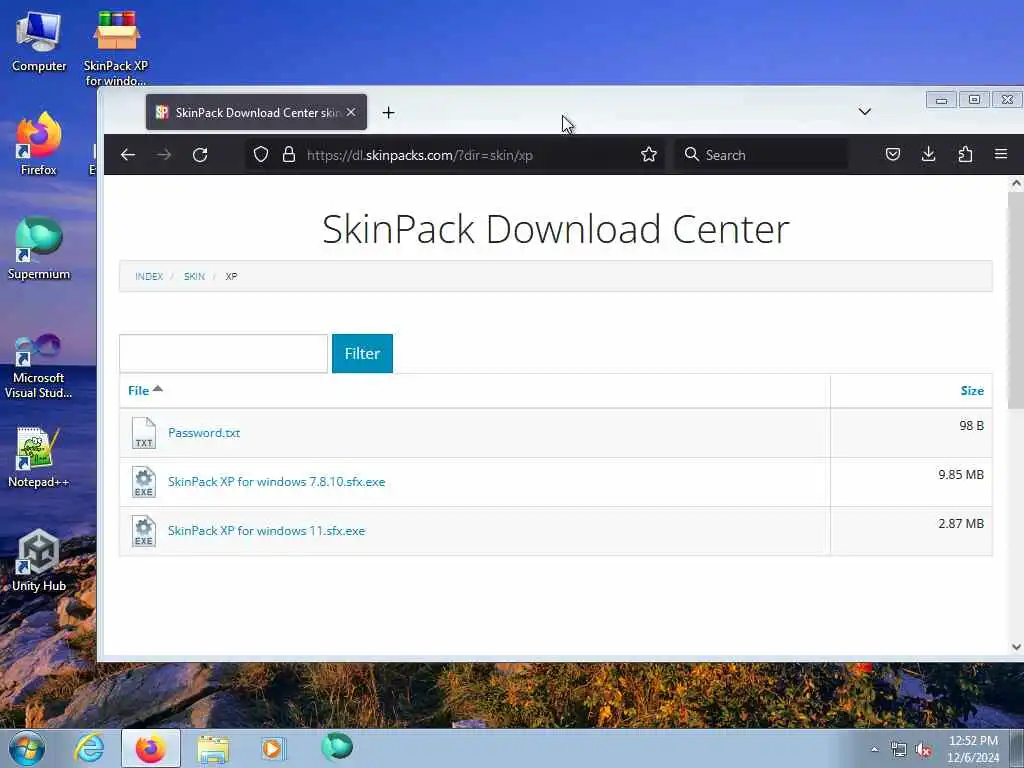The width and height of the screenshot is (1024, 768).
Task: Click the muted volume tray icon
Action: click(x=923, y=750)
